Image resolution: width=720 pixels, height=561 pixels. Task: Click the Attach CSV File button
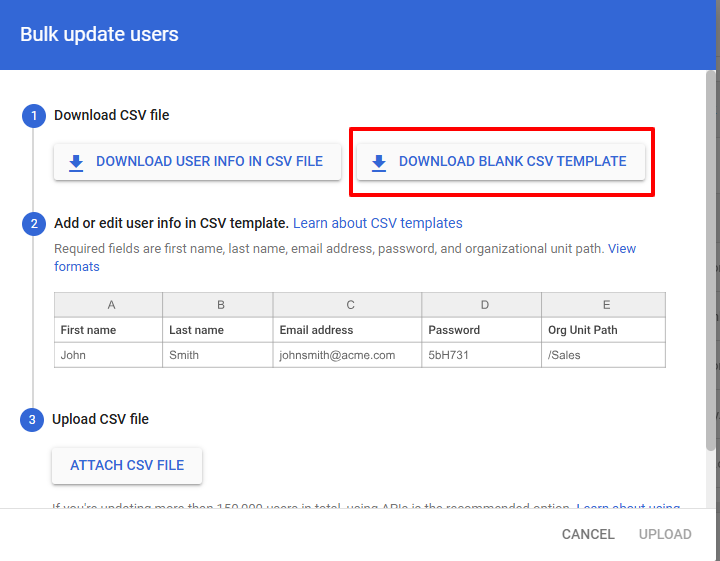point(127,466)
